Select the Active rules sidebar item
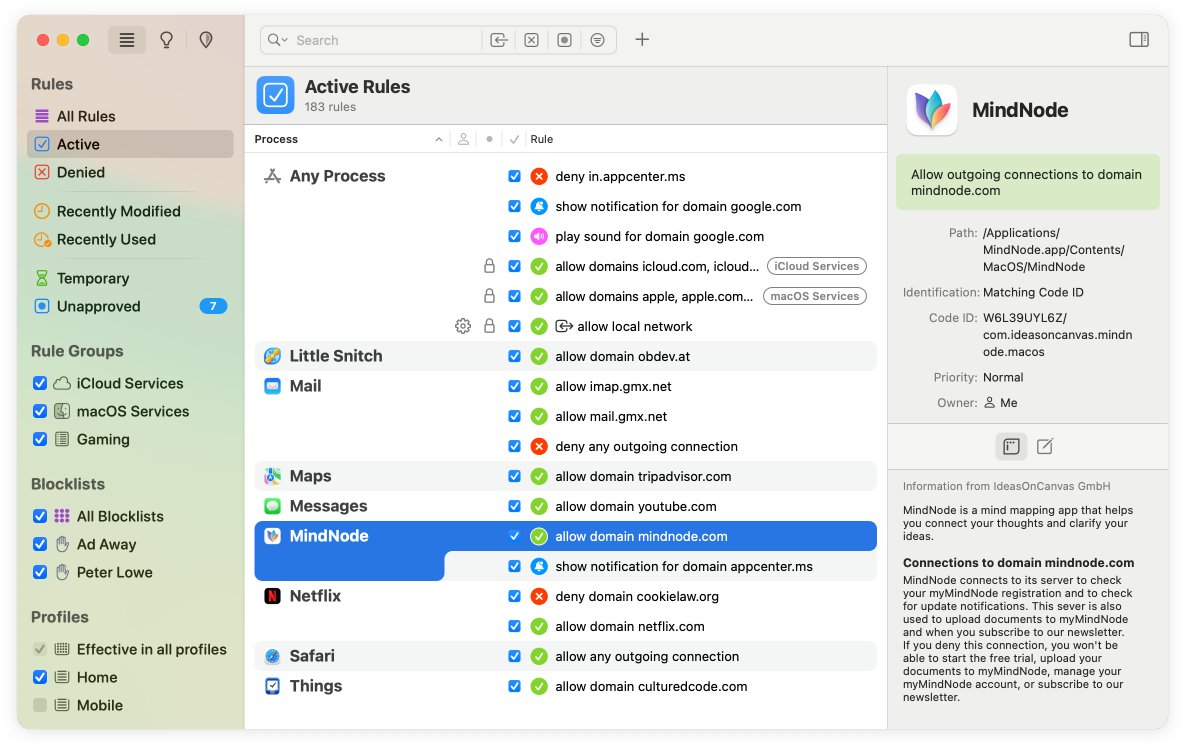The width and height of the screenshot is (1185, 748). (x=130, y=144)
